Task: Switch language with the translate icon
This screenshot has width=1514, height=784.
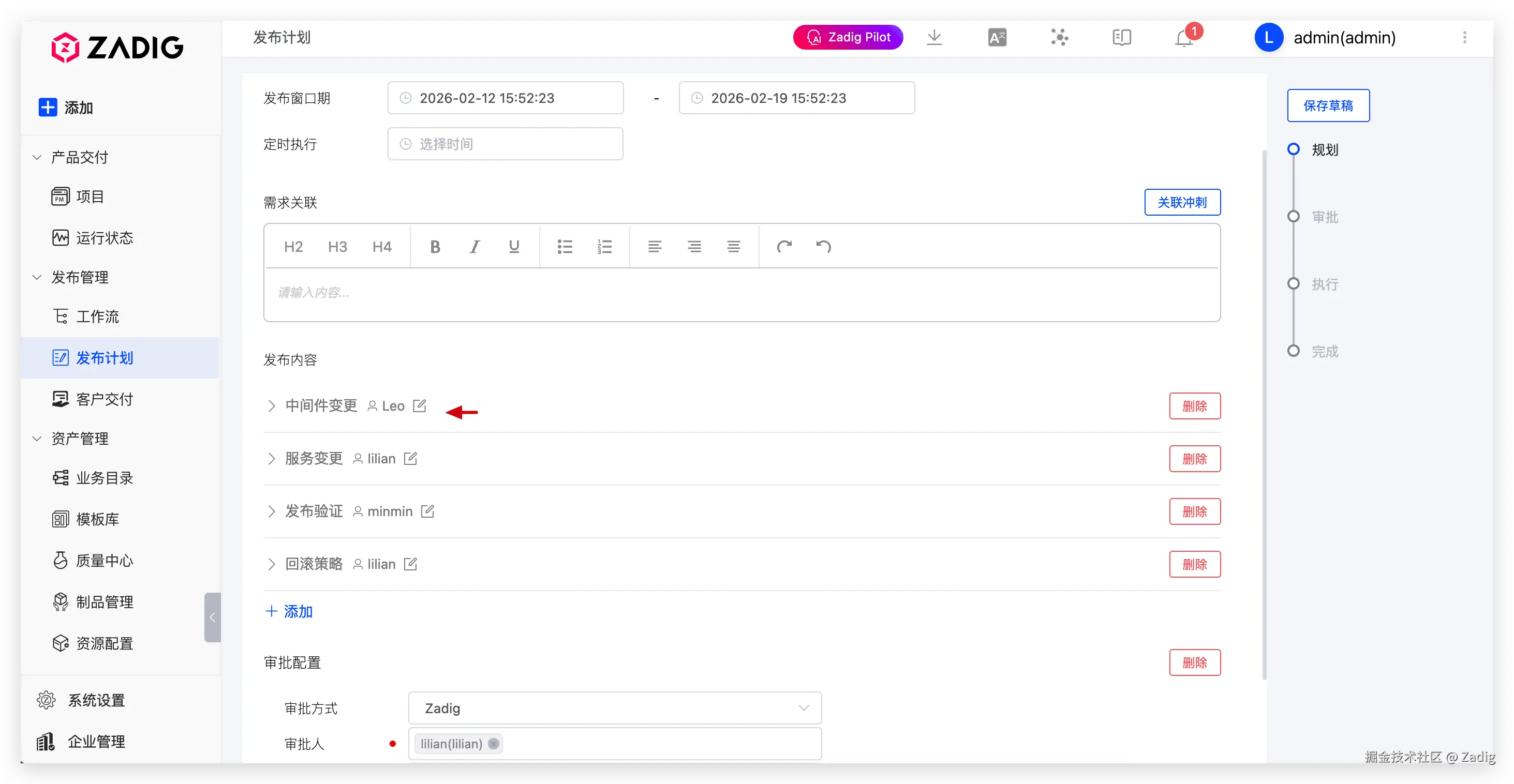Action: (997, 38)
